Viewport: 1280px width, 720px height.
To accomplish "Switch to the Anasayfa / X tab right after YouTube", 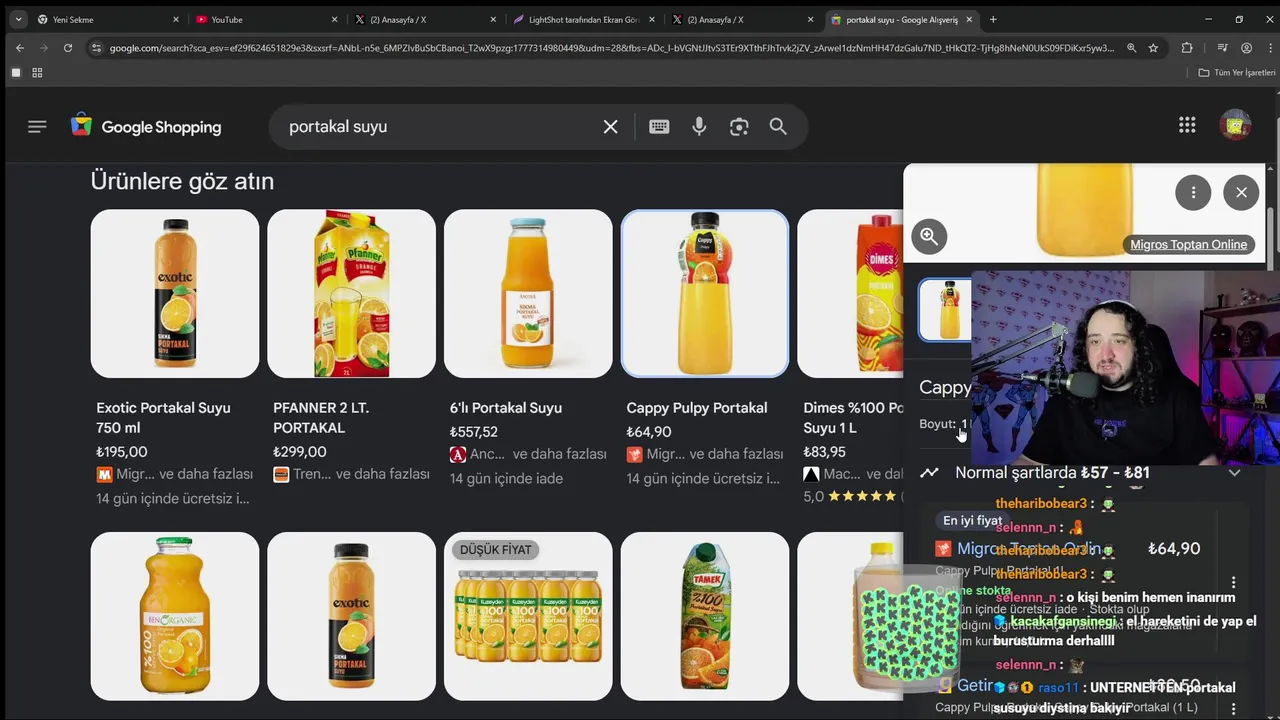I will click(425, 19).
